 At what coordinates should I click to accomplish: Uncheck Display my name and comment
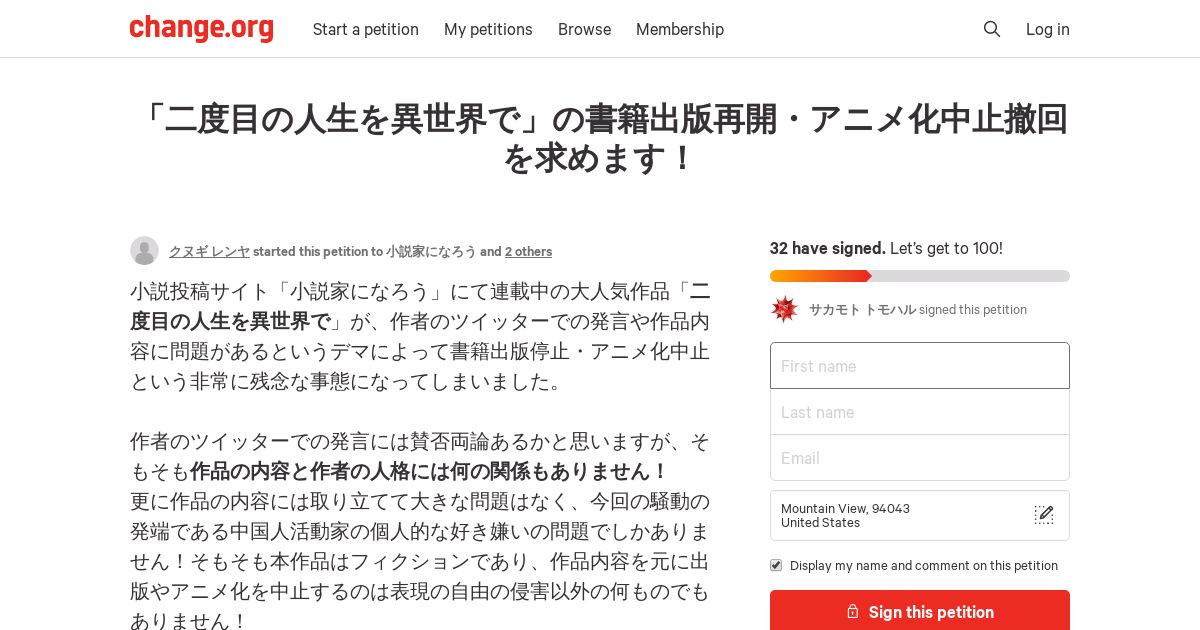(x=776, y=565)
